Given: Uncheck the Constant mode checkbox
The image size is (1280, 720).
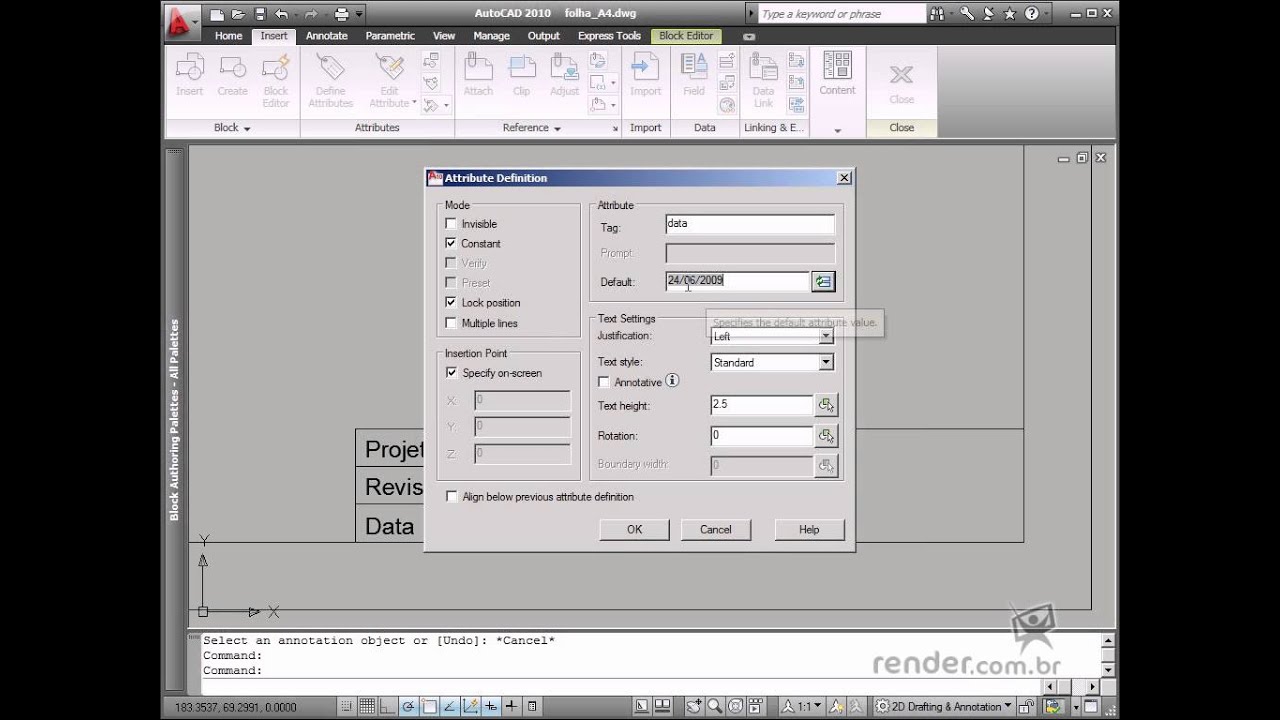Looking at the screenshot, I should click(451, 243).
